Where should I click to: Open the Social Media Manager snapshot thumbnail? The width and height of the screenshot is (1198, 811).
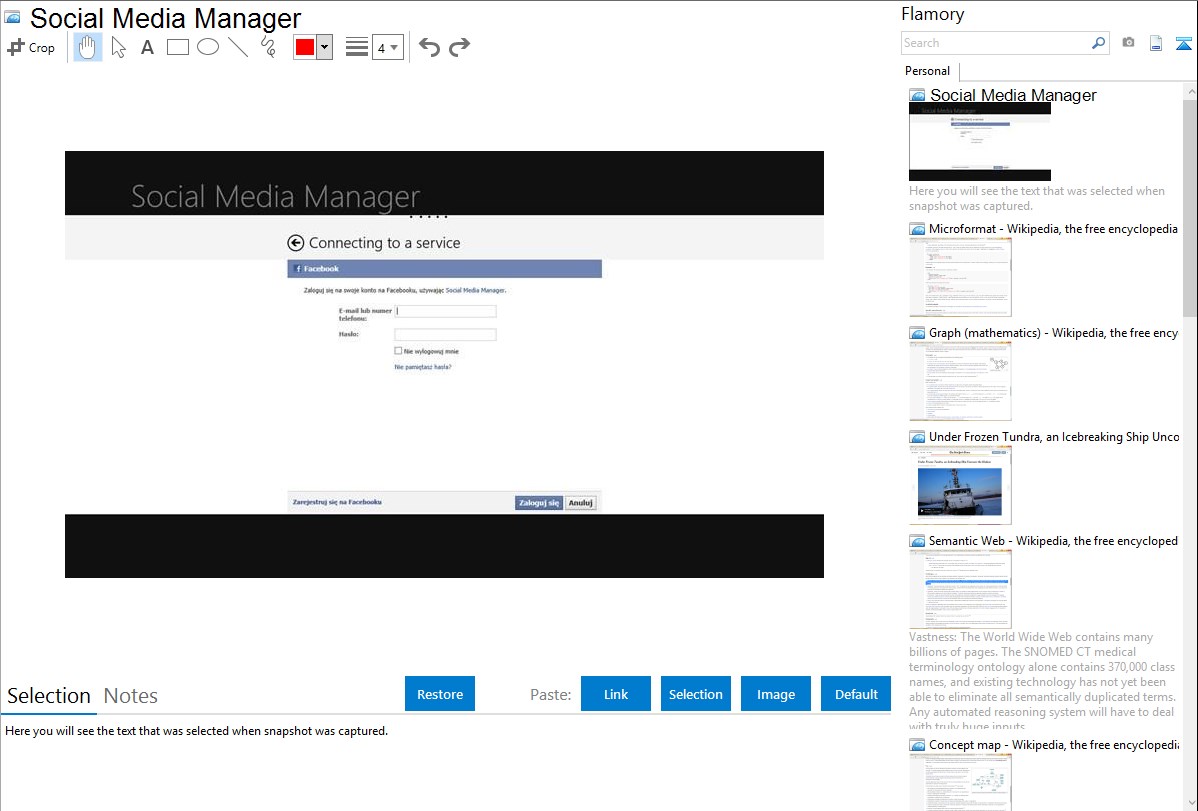point(980,143)
